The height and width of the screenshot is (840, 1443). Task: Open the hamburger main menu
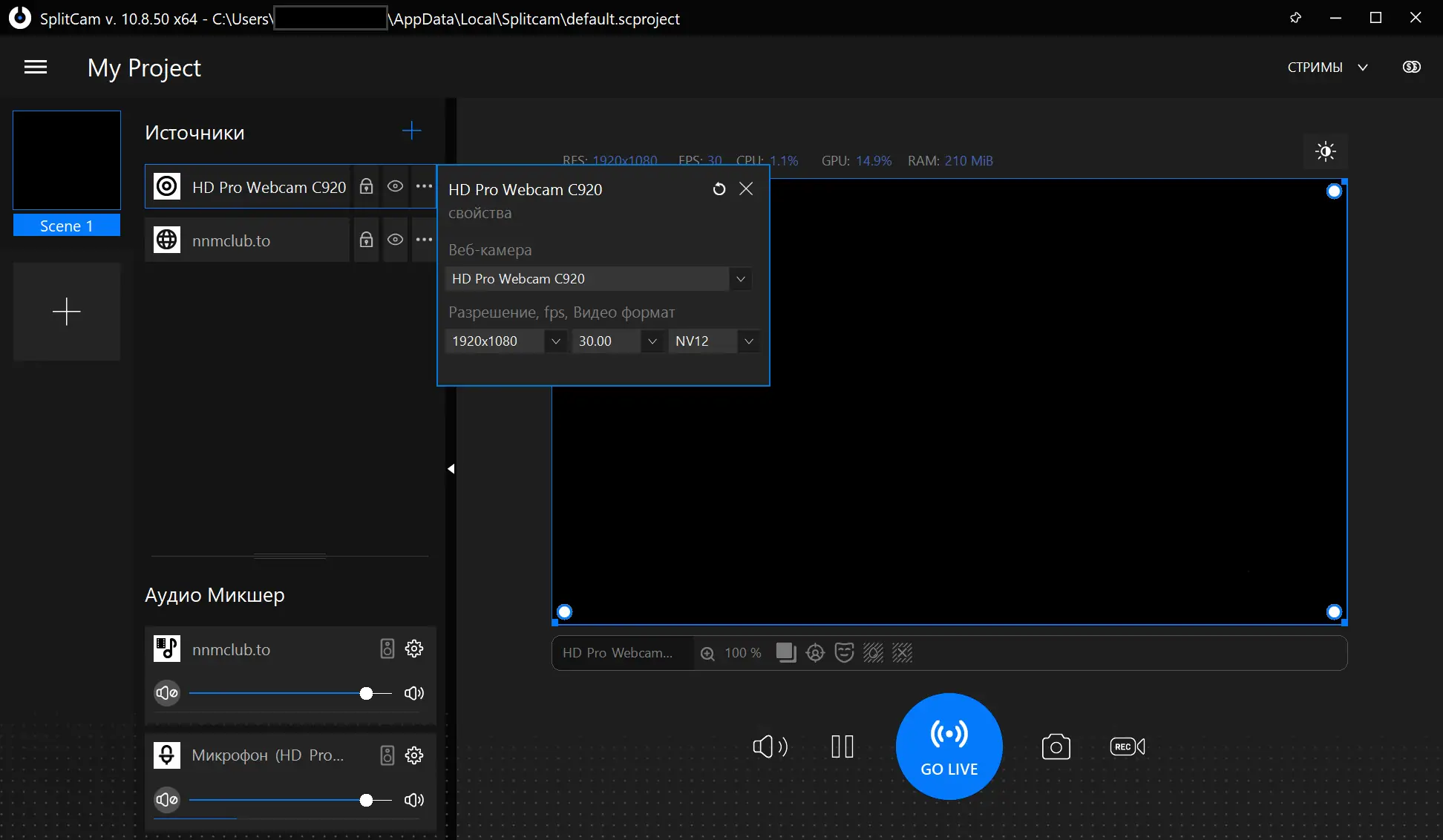point(36,68)
